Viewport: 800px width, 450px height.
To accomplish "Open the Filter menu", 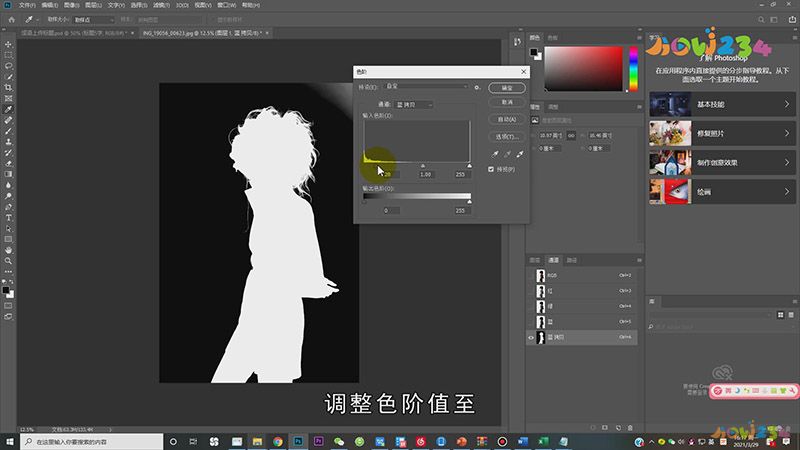I will tap(161, 5).
